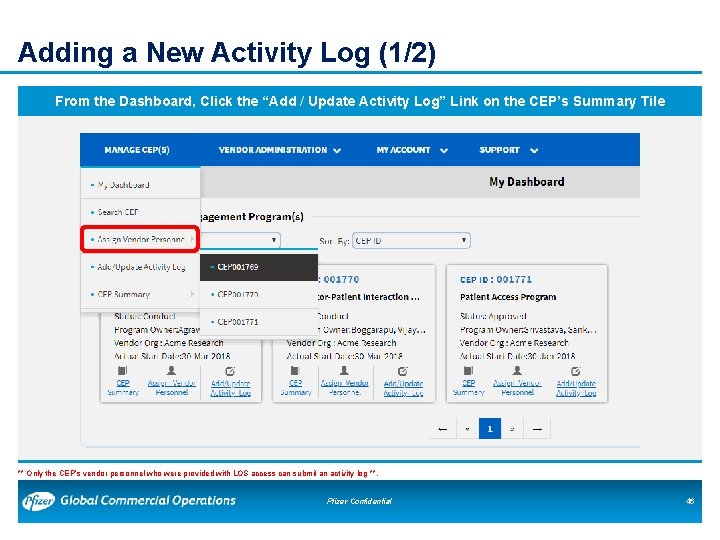Screen dimensions: 720x540
Task: Click the My Dashboard page heading
Action: pos(527,182)
